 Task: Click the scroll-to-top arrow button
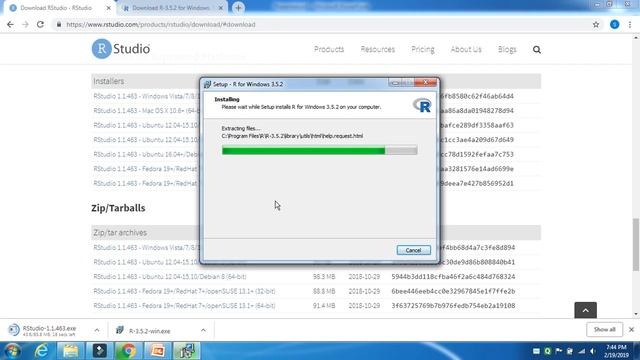(585, 310)
